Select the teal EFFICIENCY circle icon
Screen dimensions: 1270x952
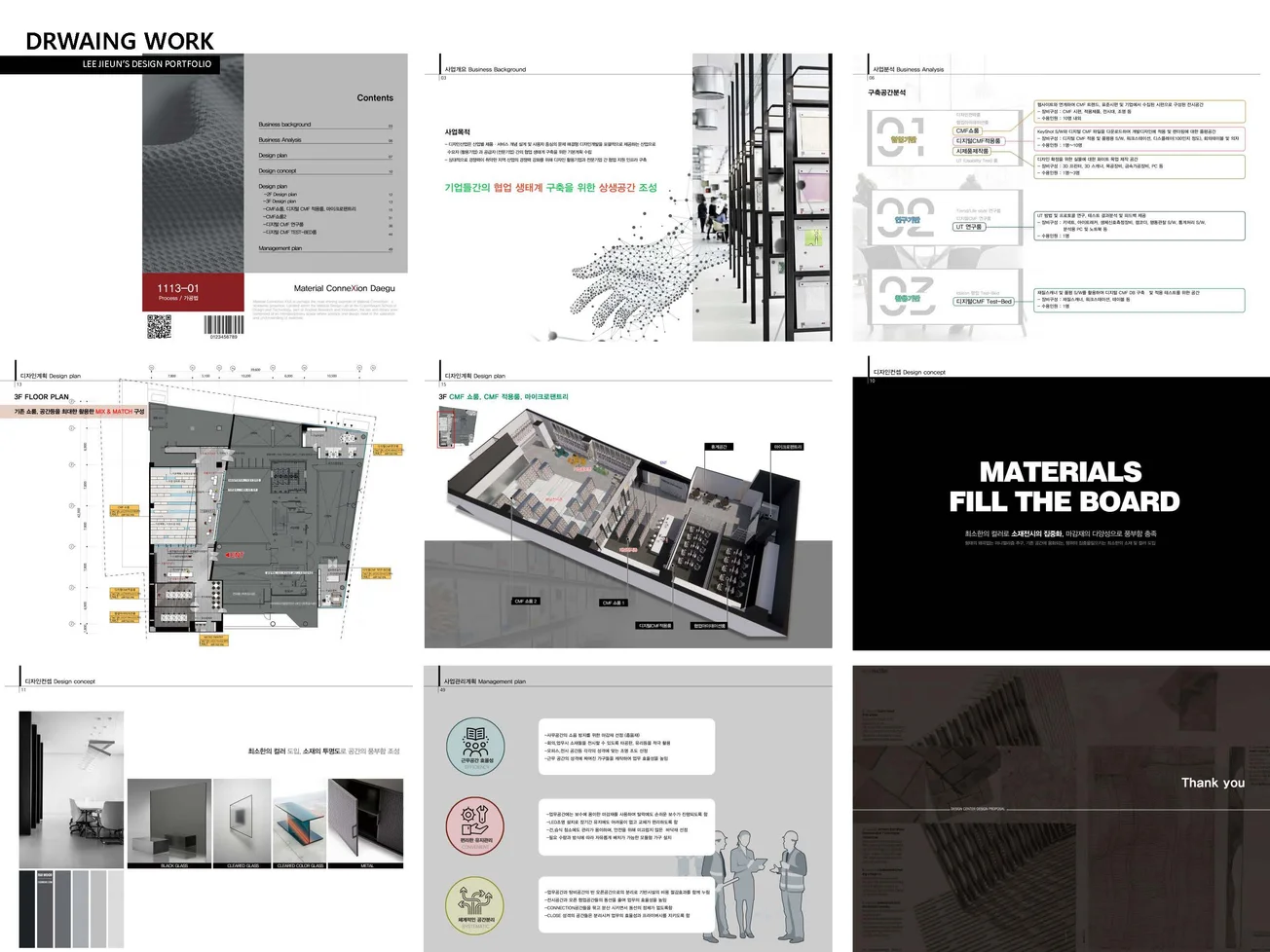(x=475, y=746)
